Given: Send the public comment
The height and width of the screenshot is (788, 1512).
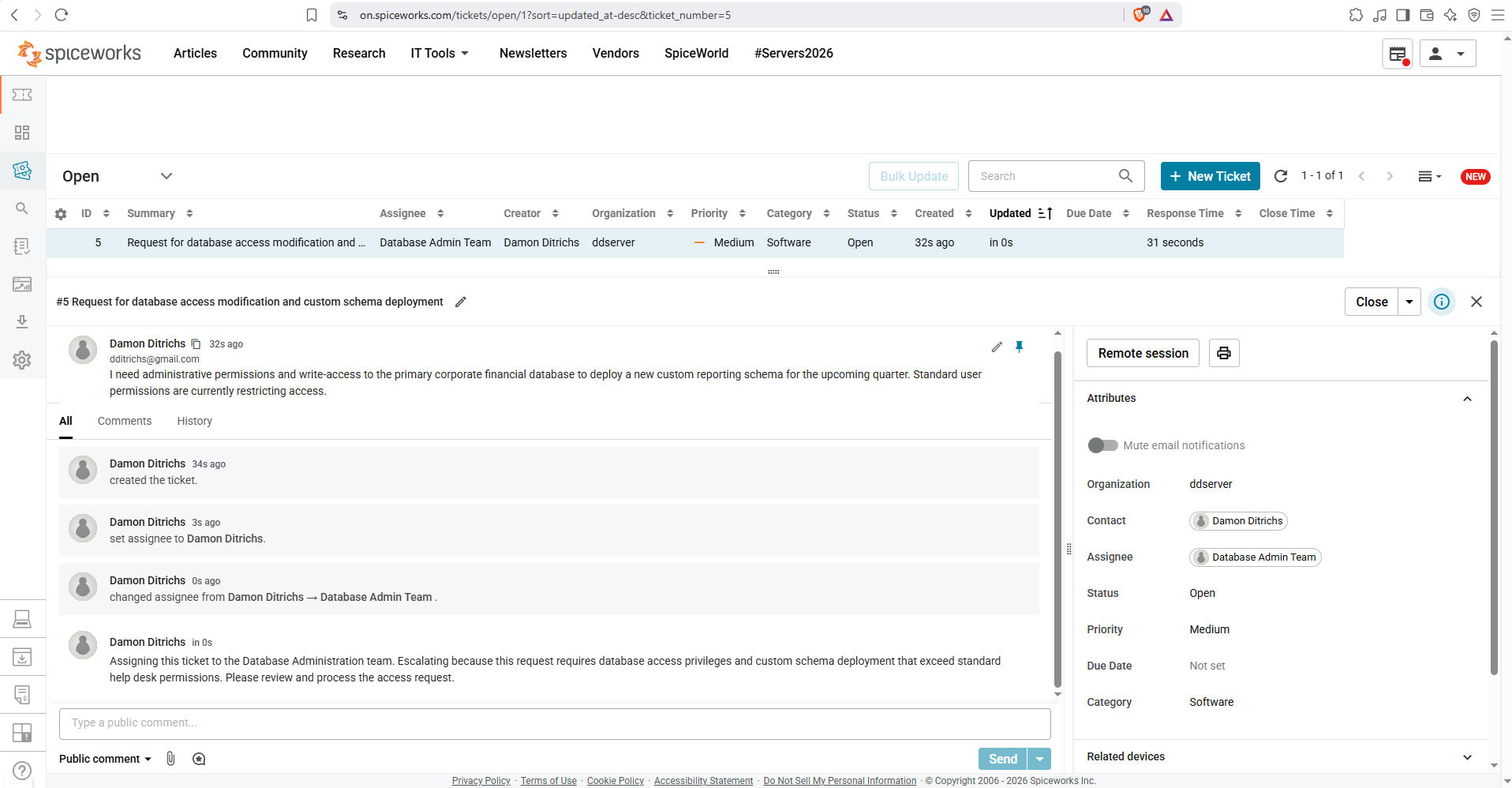Looking at the screenshot, I should tap(1003, 759).
